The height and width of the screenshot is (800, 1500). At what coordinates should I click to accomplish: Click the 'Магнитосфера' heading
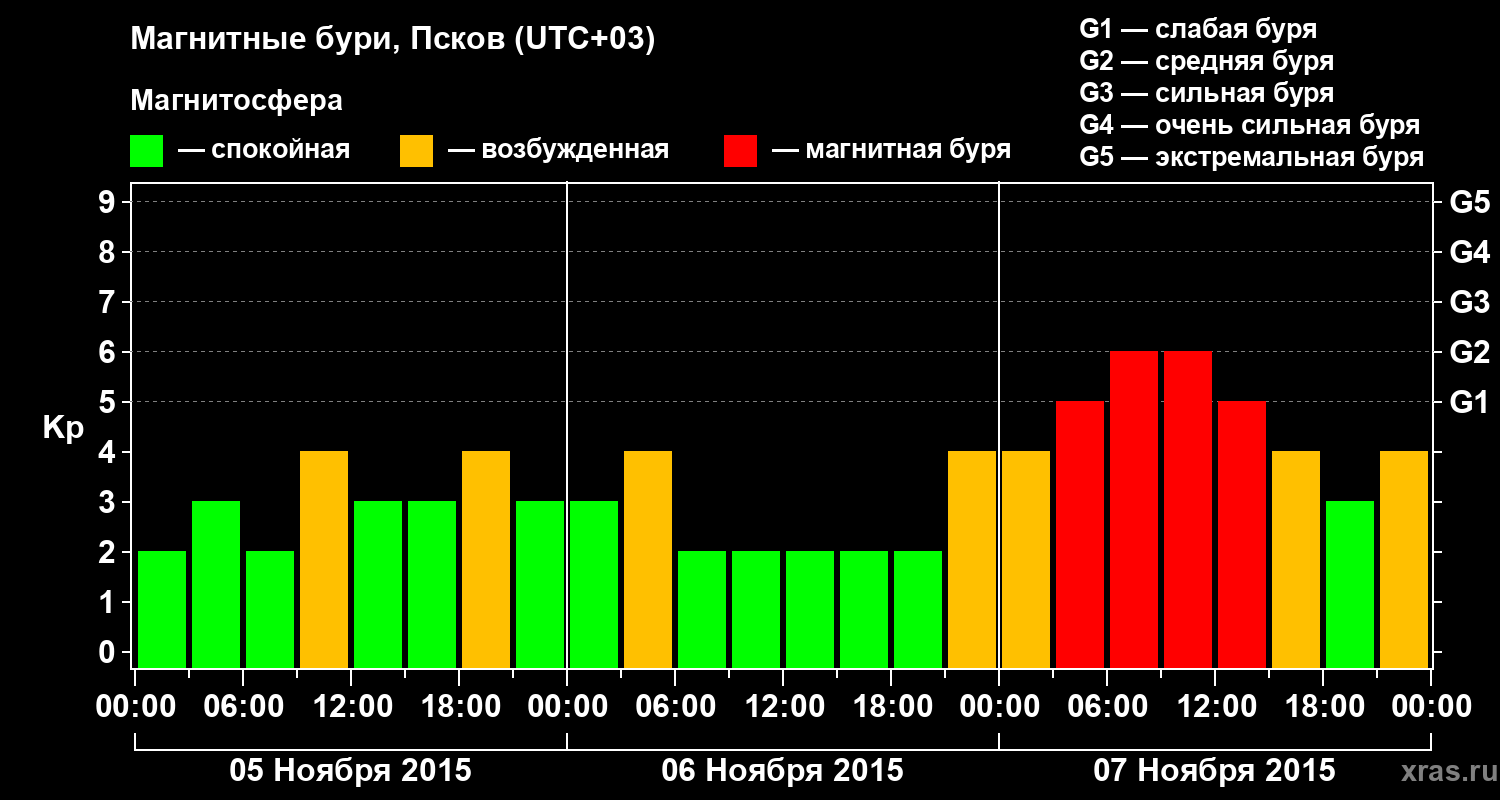click(237, 101)
